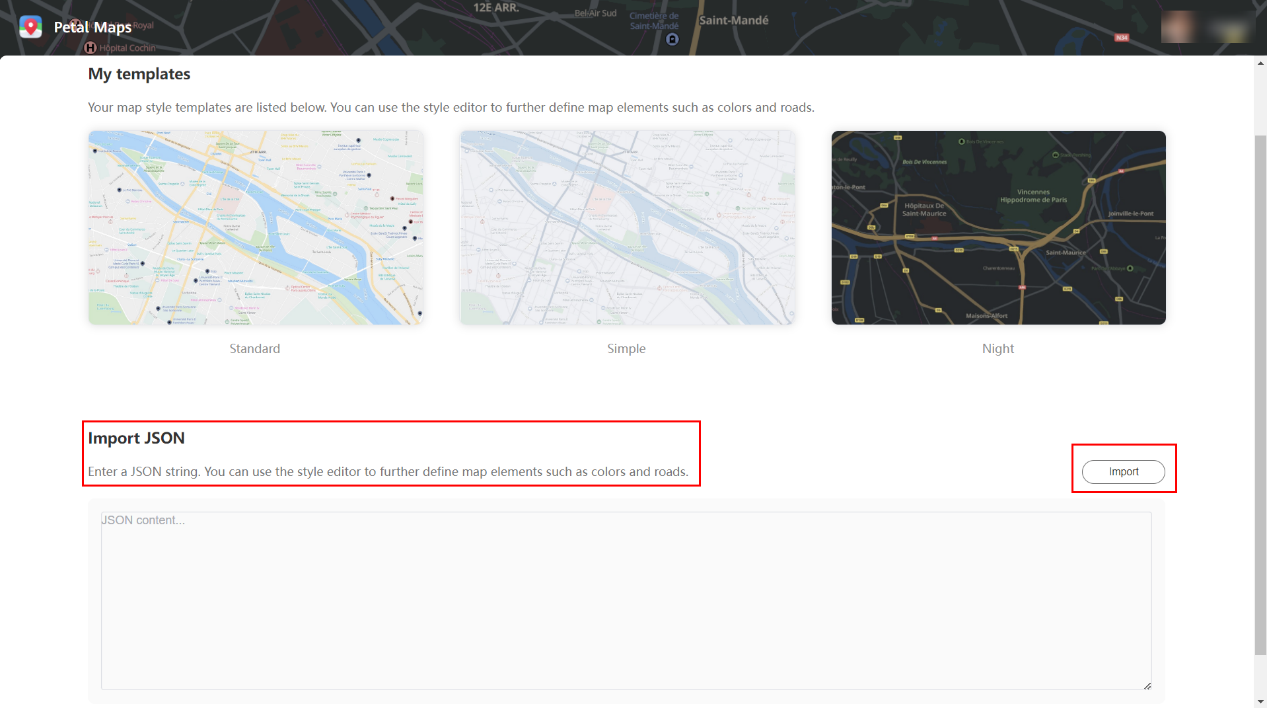Image resolution: width=1267 pixels, height=708 pixels.
Task: Click the "My templates" heading
Action: click(x=139, y=74)
